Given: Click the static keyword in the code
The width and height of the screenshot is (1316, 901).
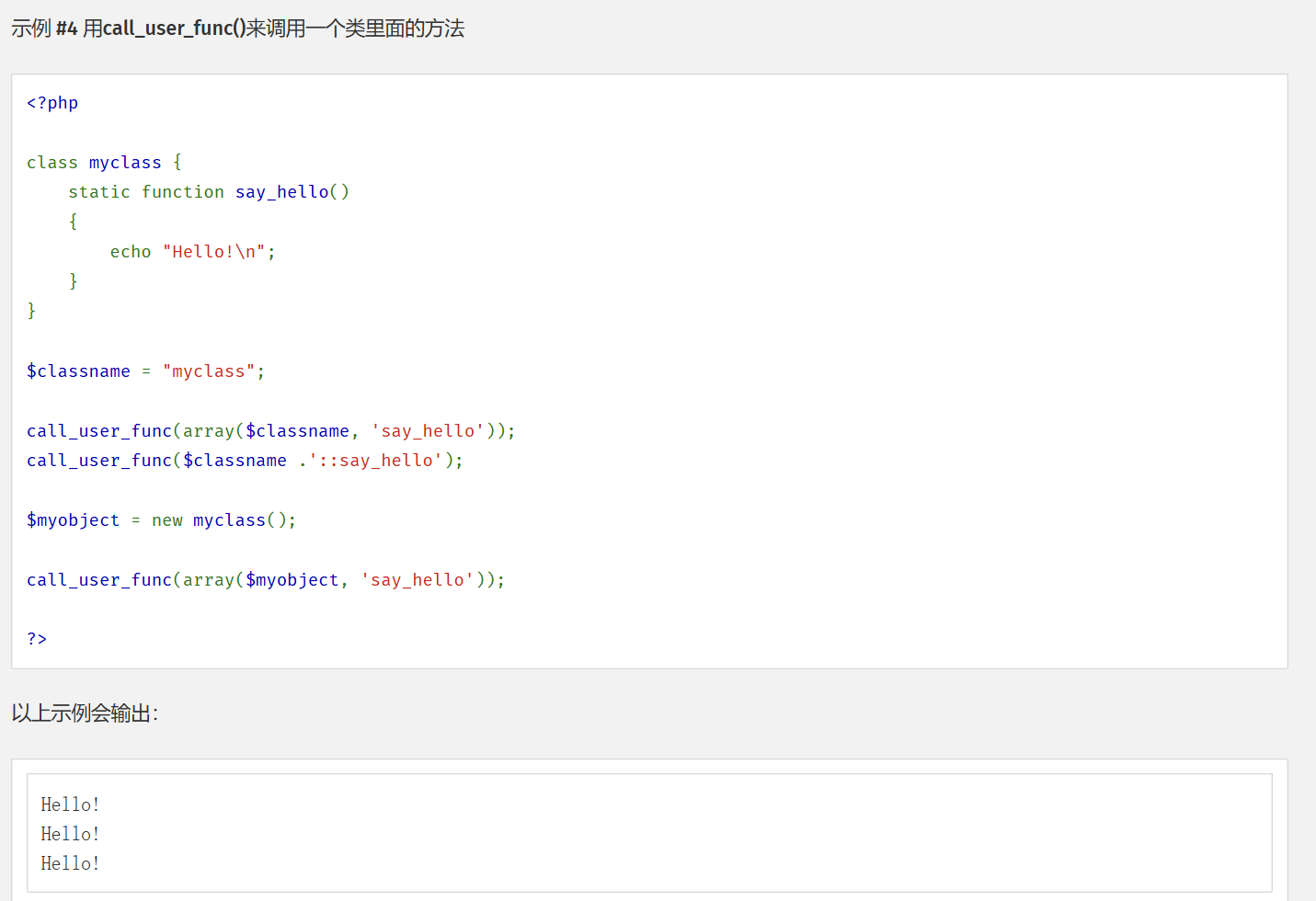Looking at the screenshot, I should [x=99, y=191].
